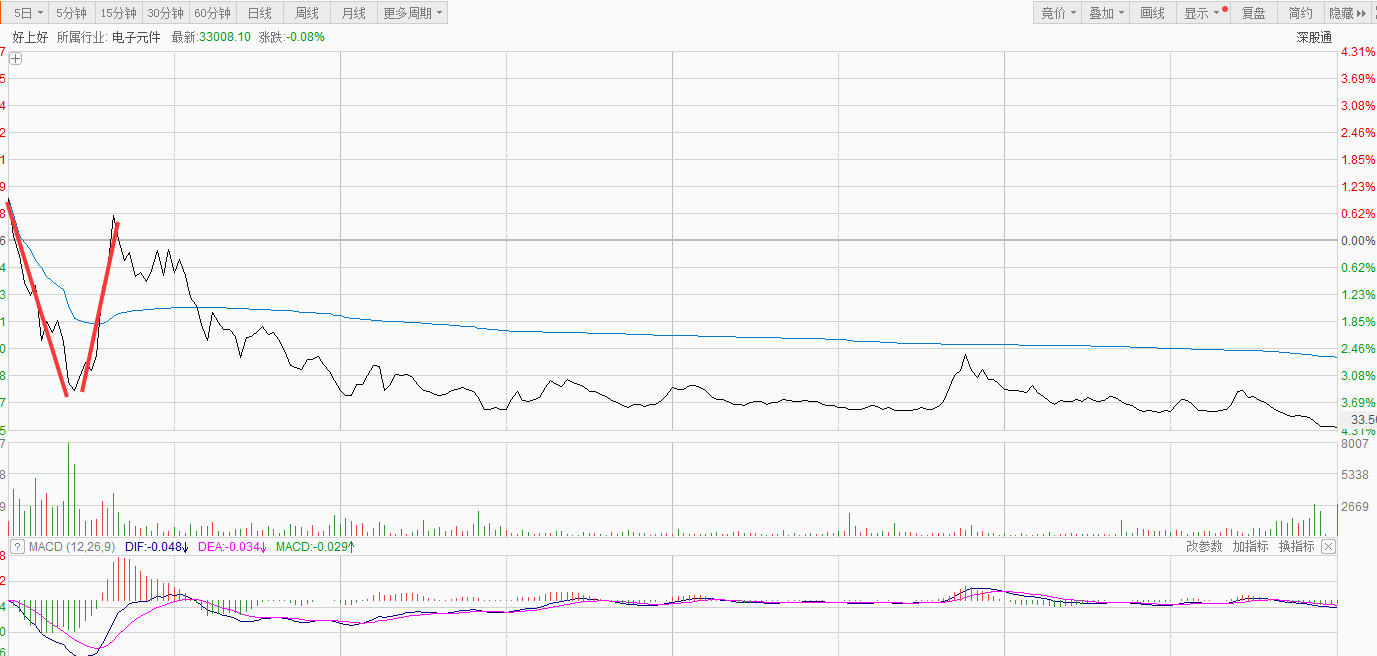This screenshot has width=1377, height=656.
Task: Click the latest price value 33008.10
Action: [x=225, y=37]
